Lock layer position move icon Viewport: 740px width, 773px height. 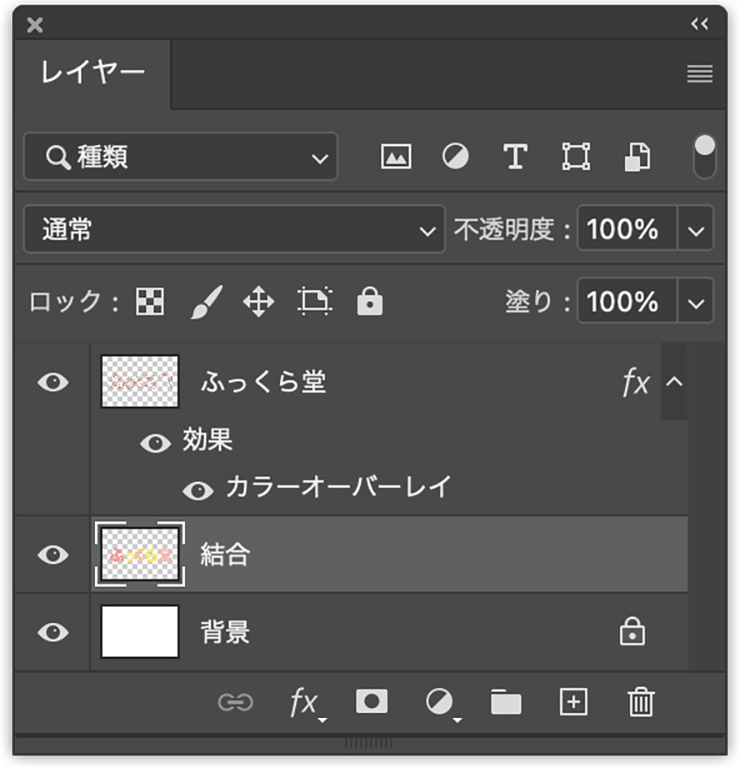259,302
